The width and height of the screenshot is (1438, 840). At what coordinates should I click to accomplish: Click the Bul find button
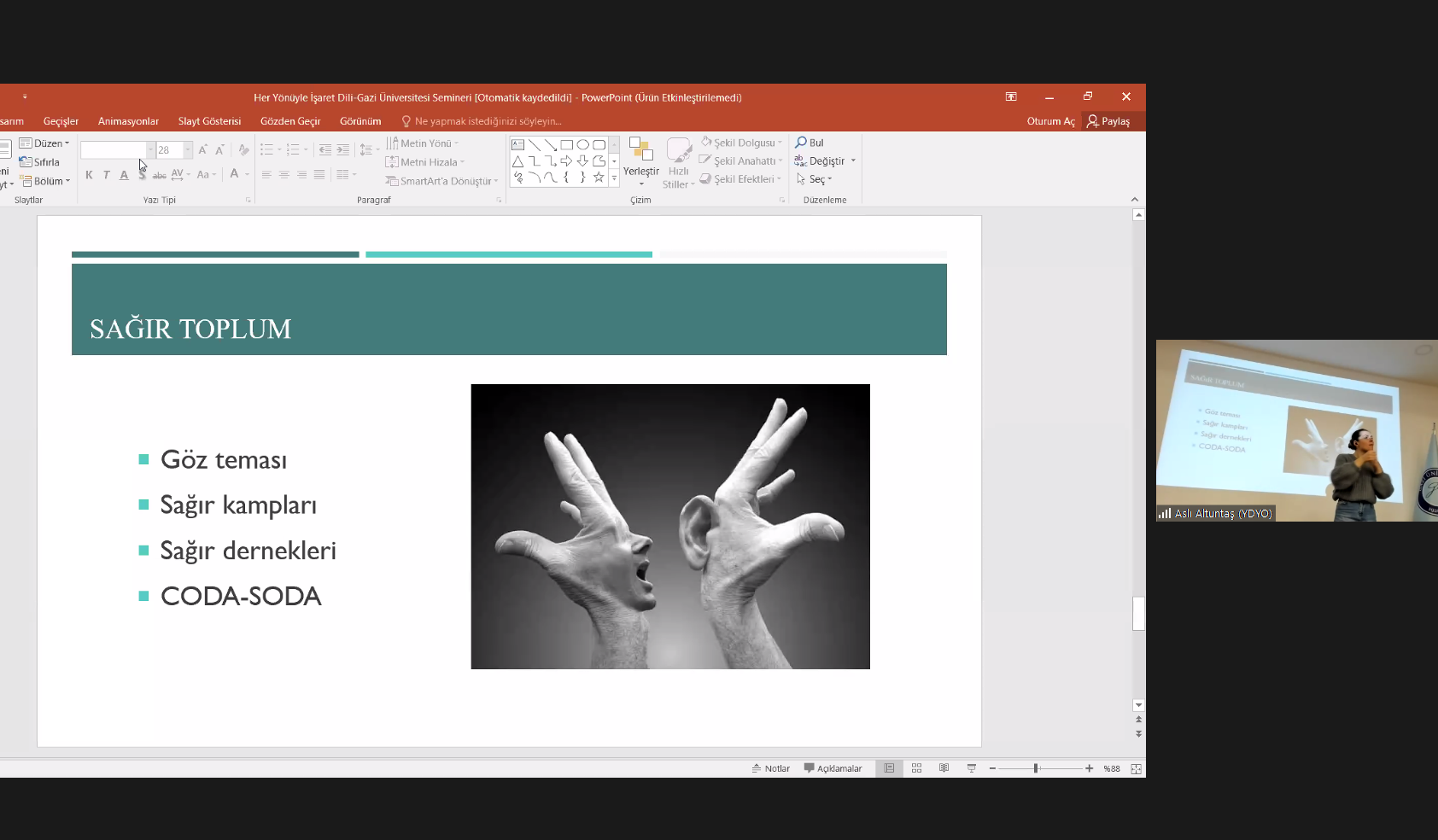tap(810, 143)
